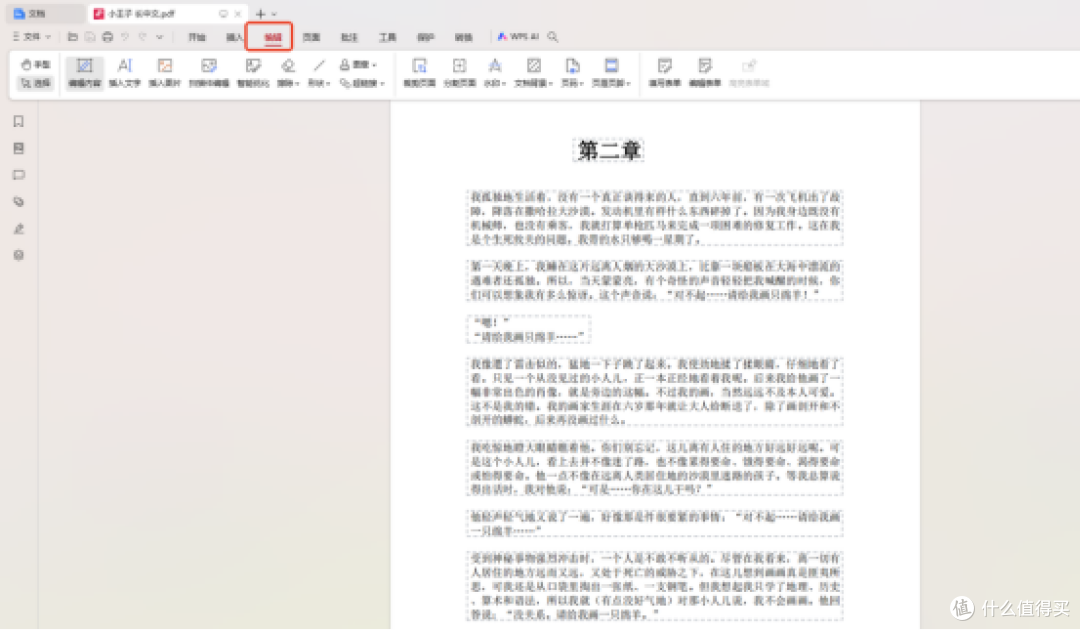The image size is (1080, 631).
Task: Open the bookmark panel in left sidebar
Action: pos(19,121)
